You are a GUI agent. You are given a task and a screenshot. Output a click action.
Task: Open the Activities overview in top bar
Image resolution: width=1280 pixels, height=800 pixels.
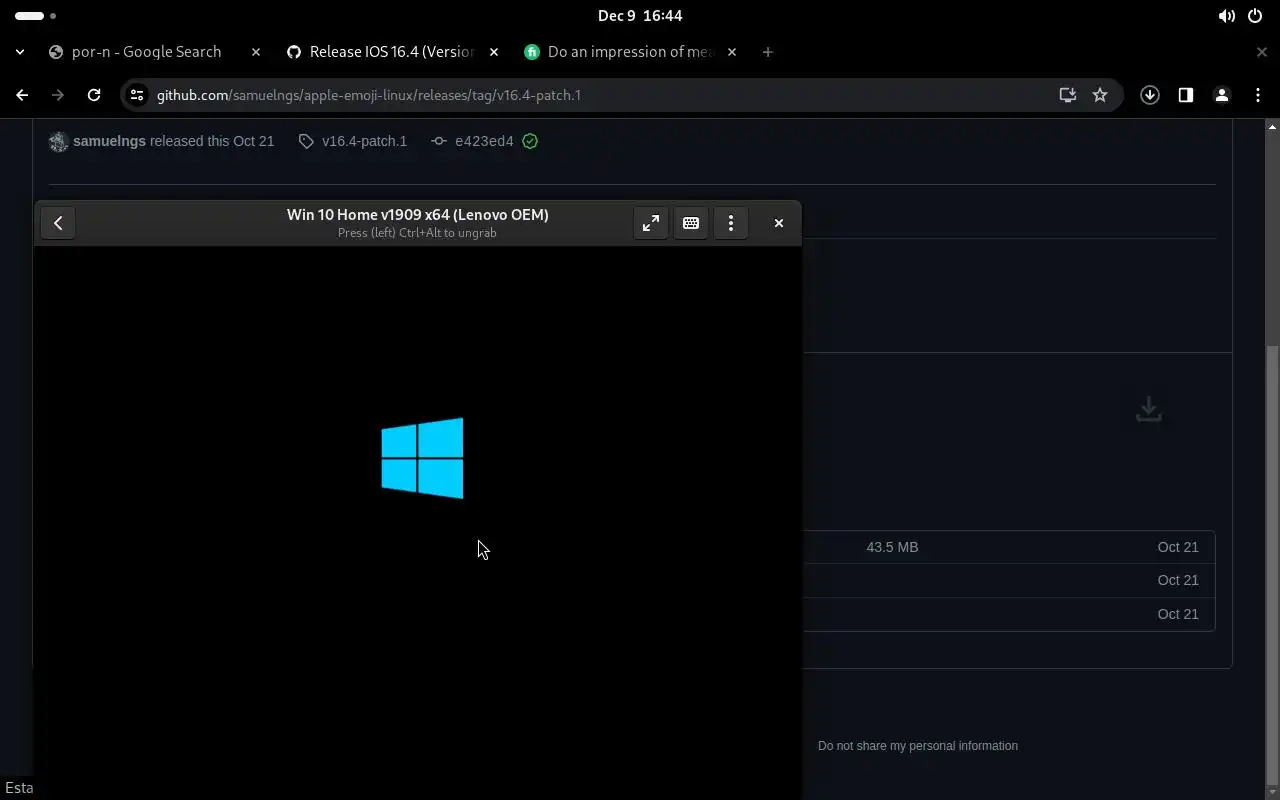36,16
